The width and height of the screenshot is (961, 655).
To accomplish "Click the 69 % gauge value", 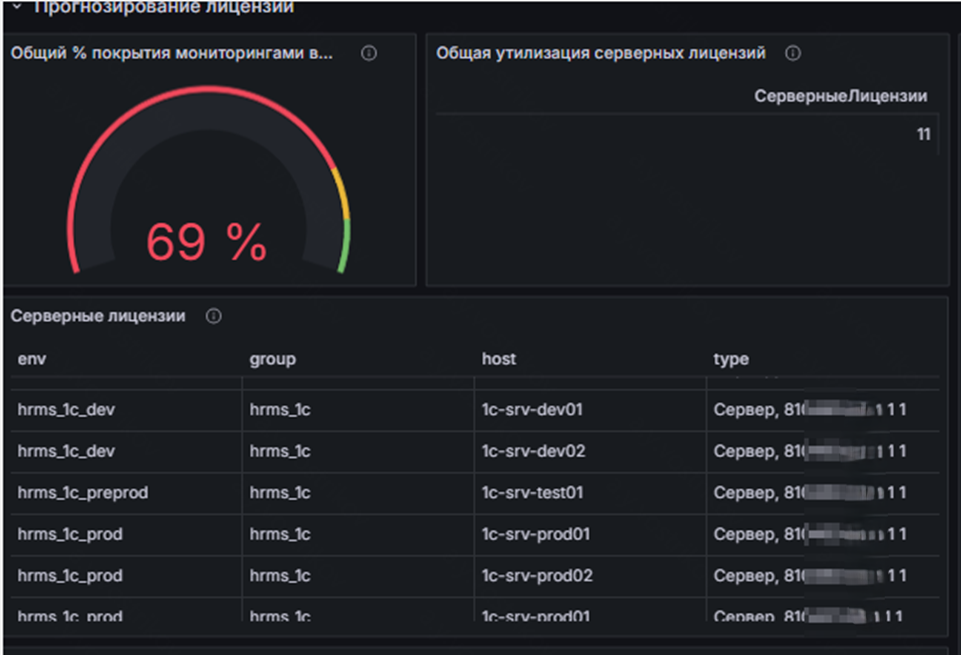I will 207,241.
